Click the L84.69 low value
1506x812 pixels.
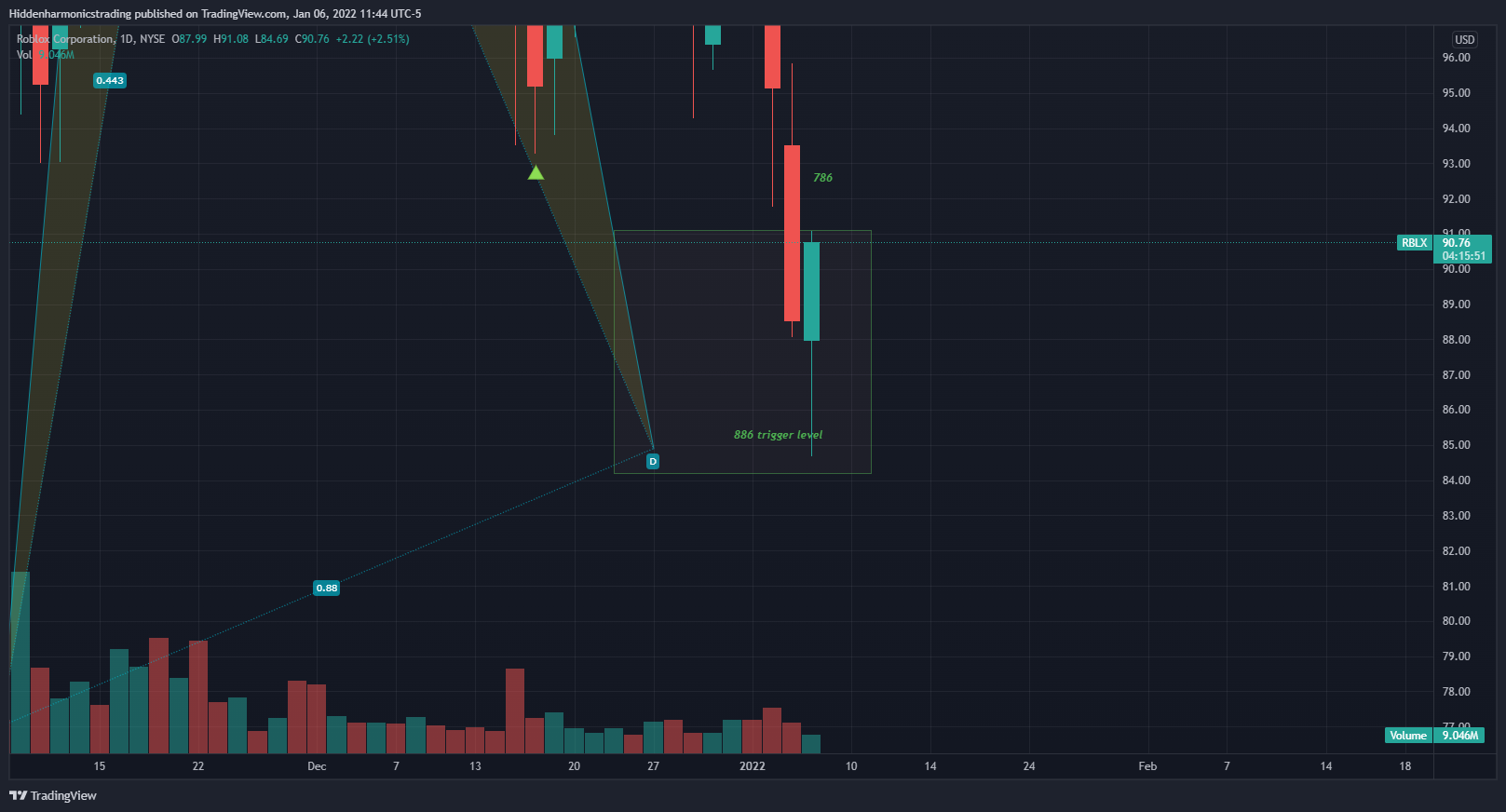pyautogui.click(x=272, y=39)
